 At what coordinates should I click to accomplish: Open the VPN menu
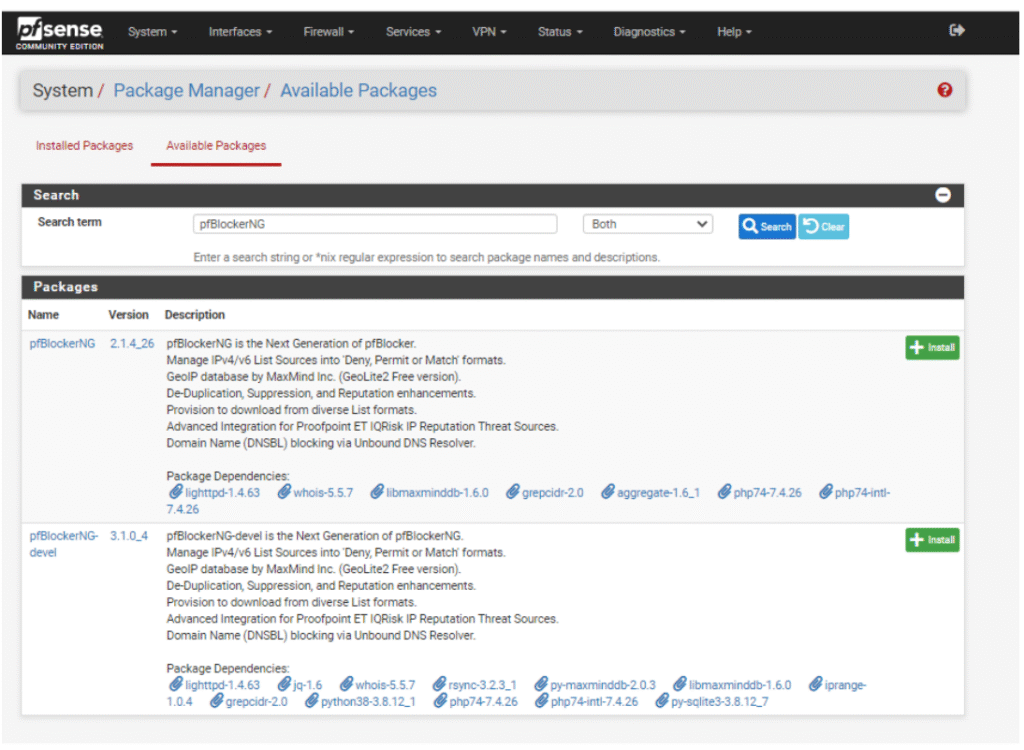489,32
